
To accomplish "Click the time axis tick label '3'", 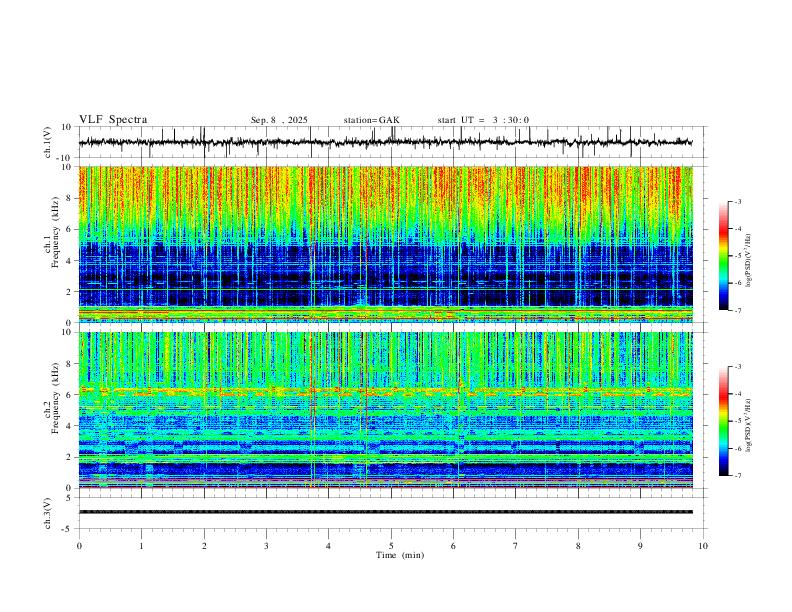I will point(266,546).
